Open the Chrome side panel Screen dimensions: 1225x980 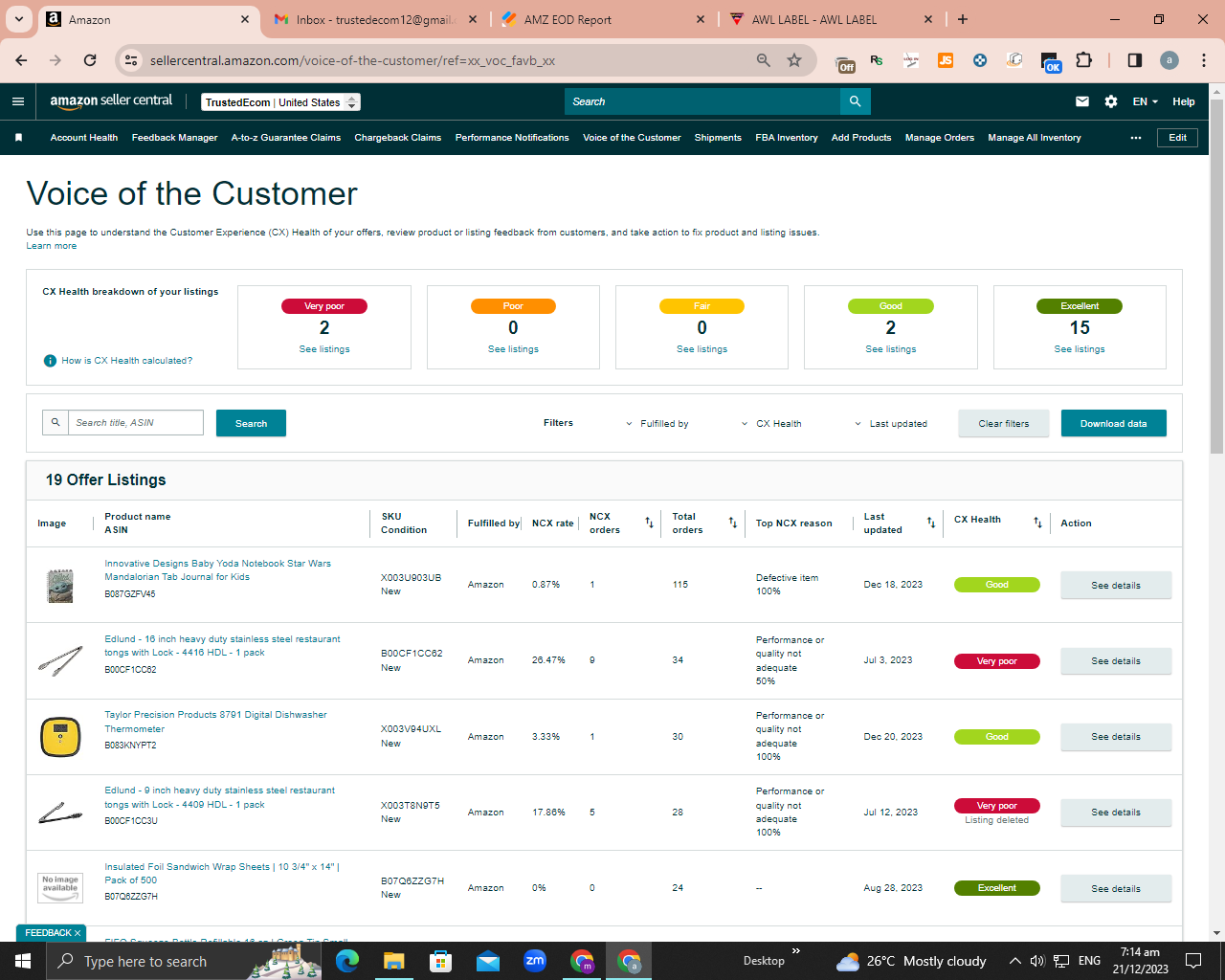pos(1135,60)
